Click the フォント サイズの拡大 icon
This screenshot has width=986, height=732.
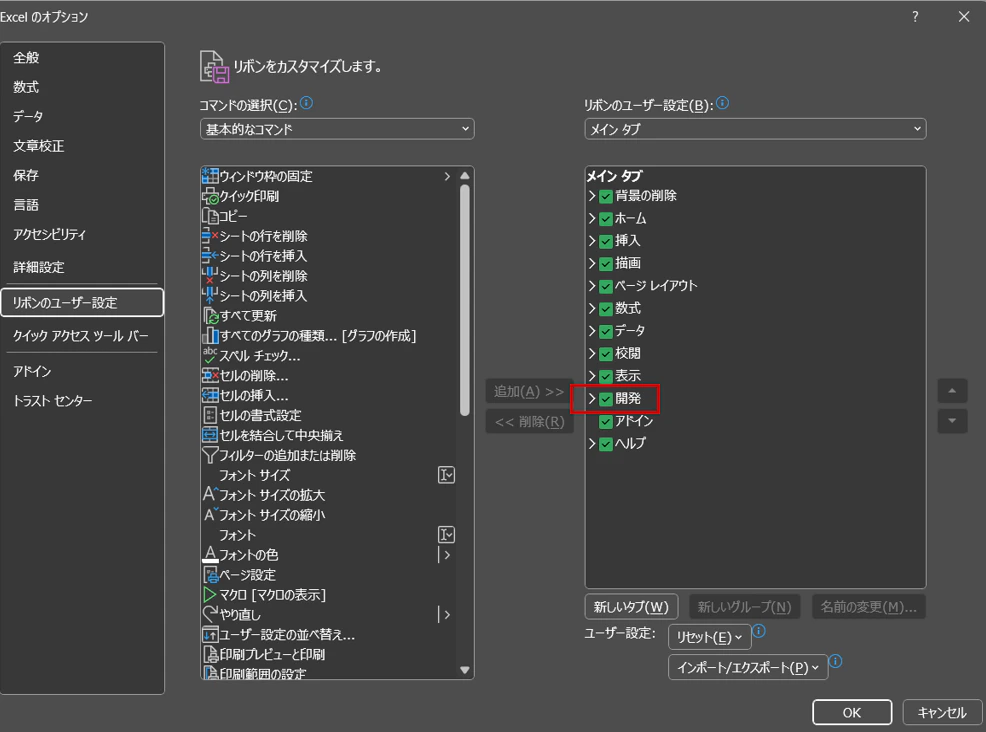210,495
